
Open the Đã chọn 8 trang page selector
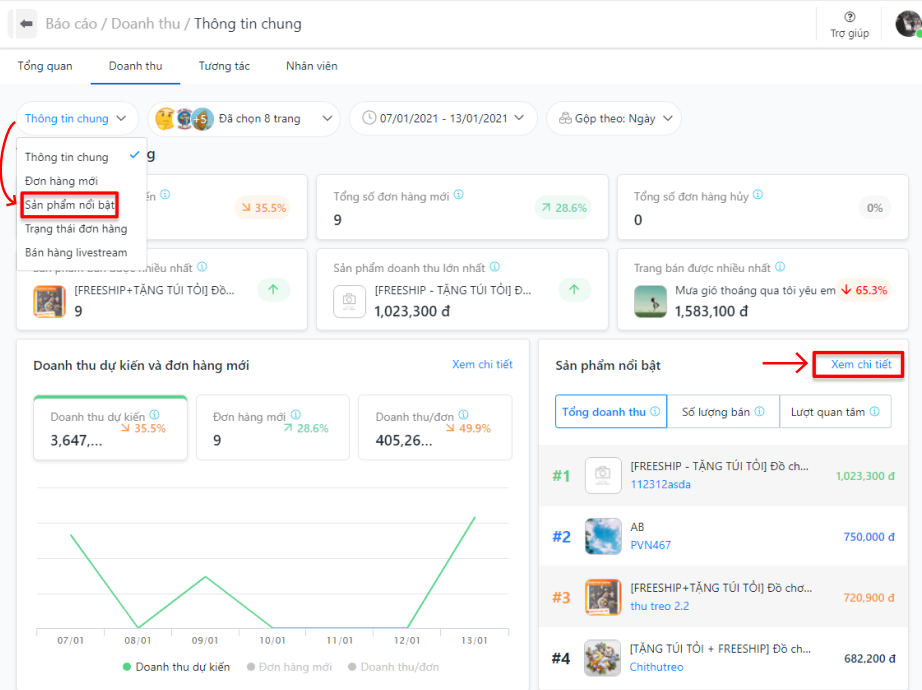[x=243, y=119]
